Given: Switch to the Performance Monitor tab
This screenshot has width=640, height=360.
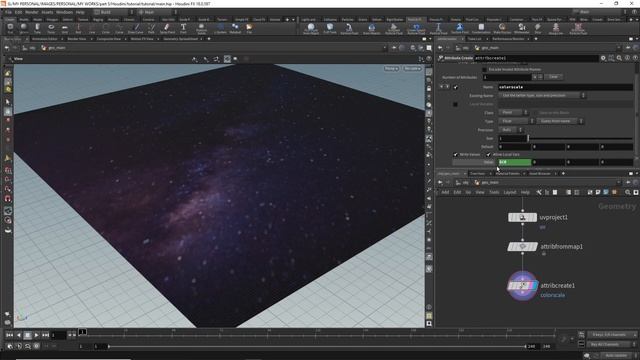Looking at the screenshot, I should [508, 39].
